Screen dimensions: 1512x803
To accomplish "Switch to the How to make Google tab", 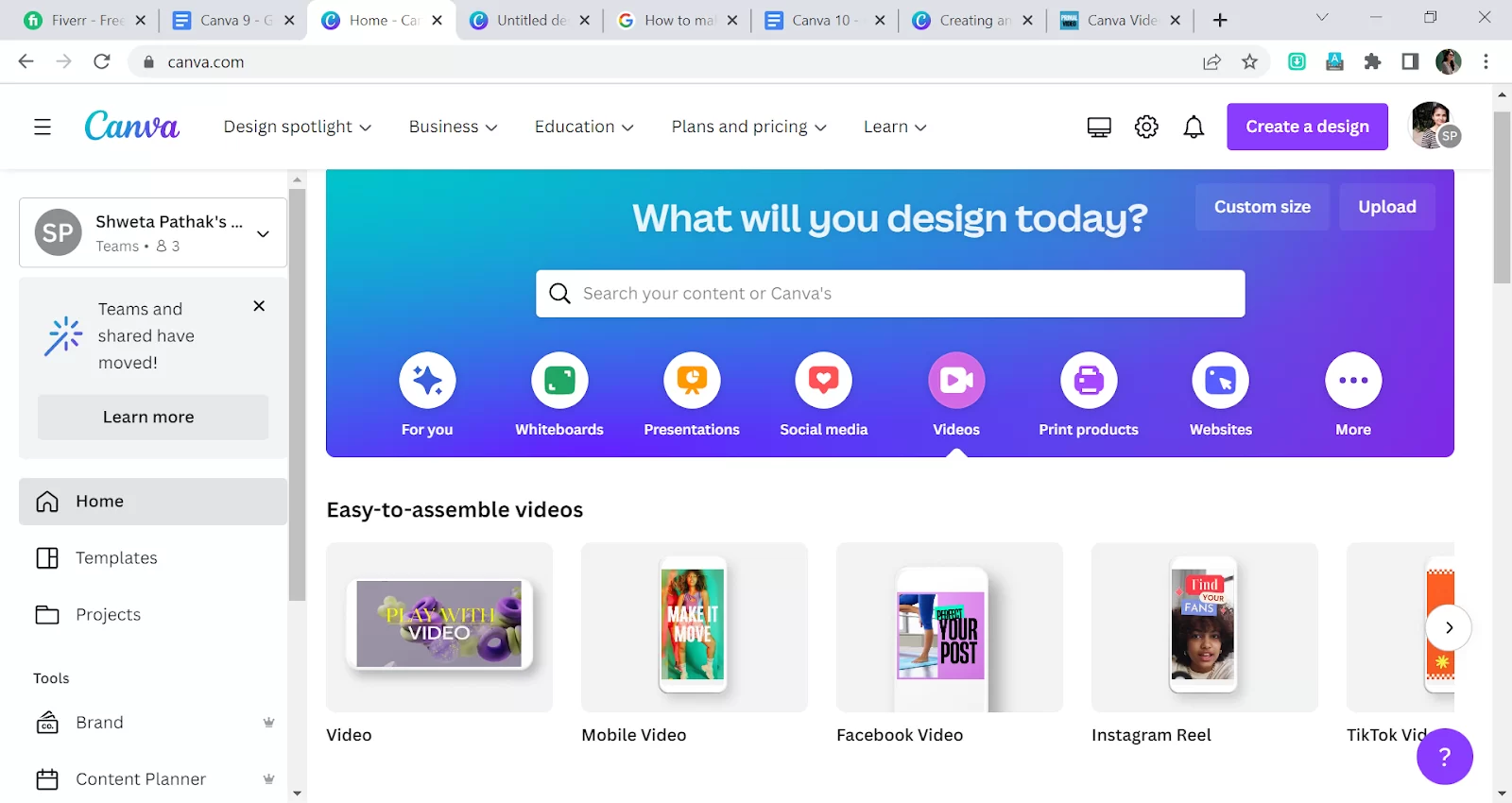I will pyautogui.click(x=679, y=20).
